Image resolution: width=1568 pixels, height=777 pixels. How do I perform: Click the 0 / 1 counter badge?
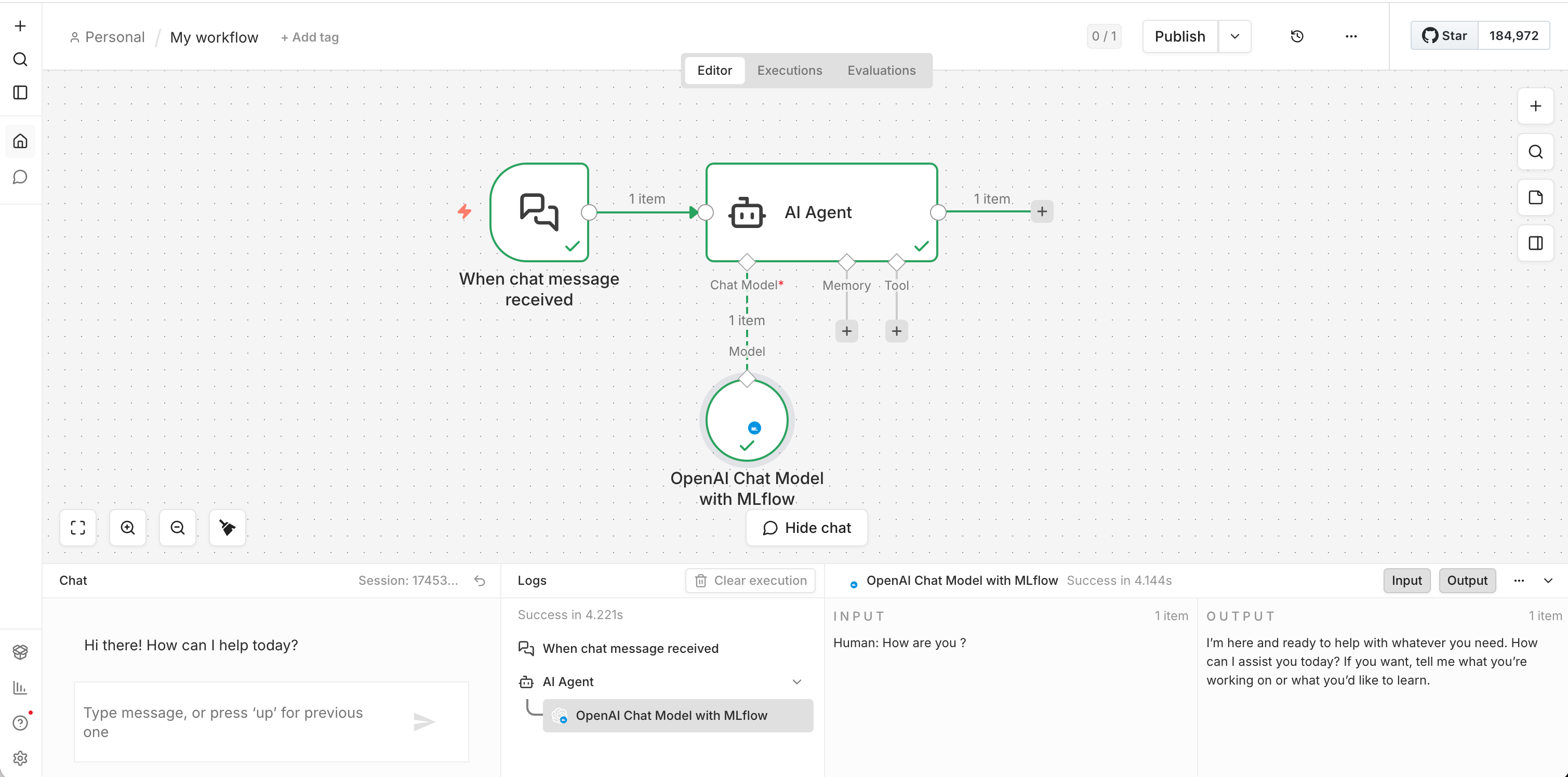pos(1104,36)
